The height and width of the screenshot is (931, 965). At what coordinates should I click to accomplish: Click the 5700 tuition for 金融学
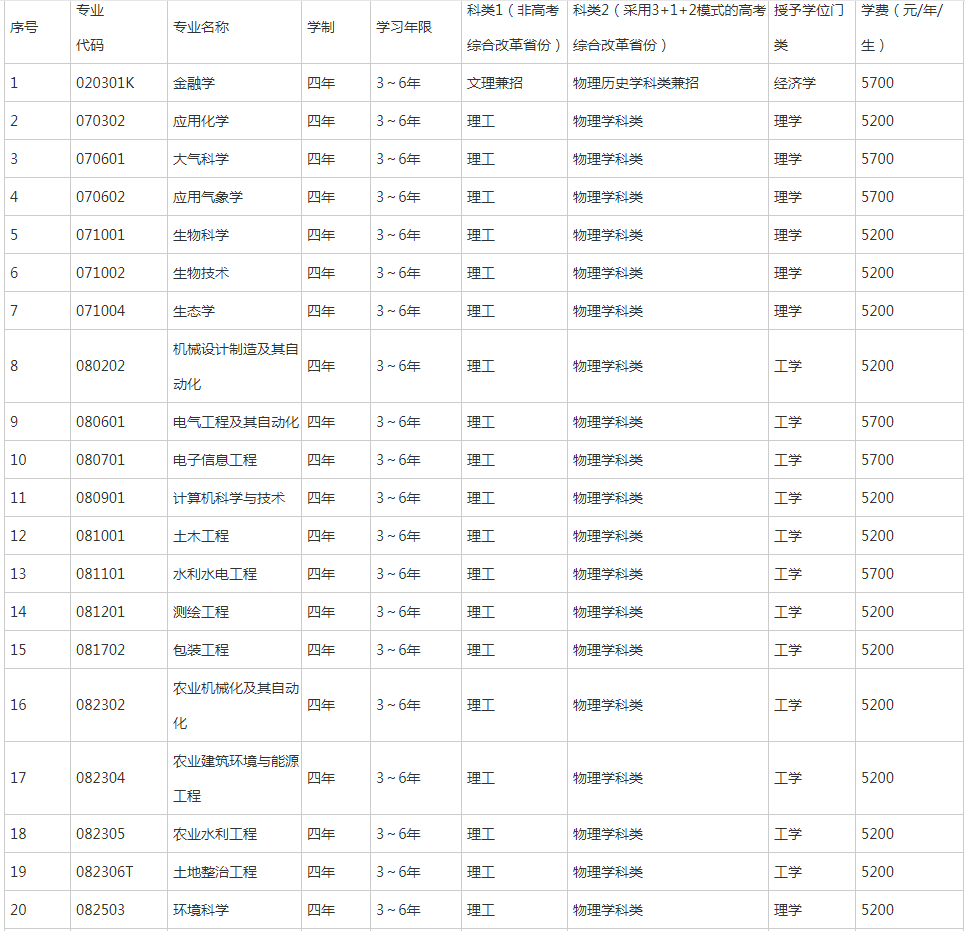(x=877, y=83)
